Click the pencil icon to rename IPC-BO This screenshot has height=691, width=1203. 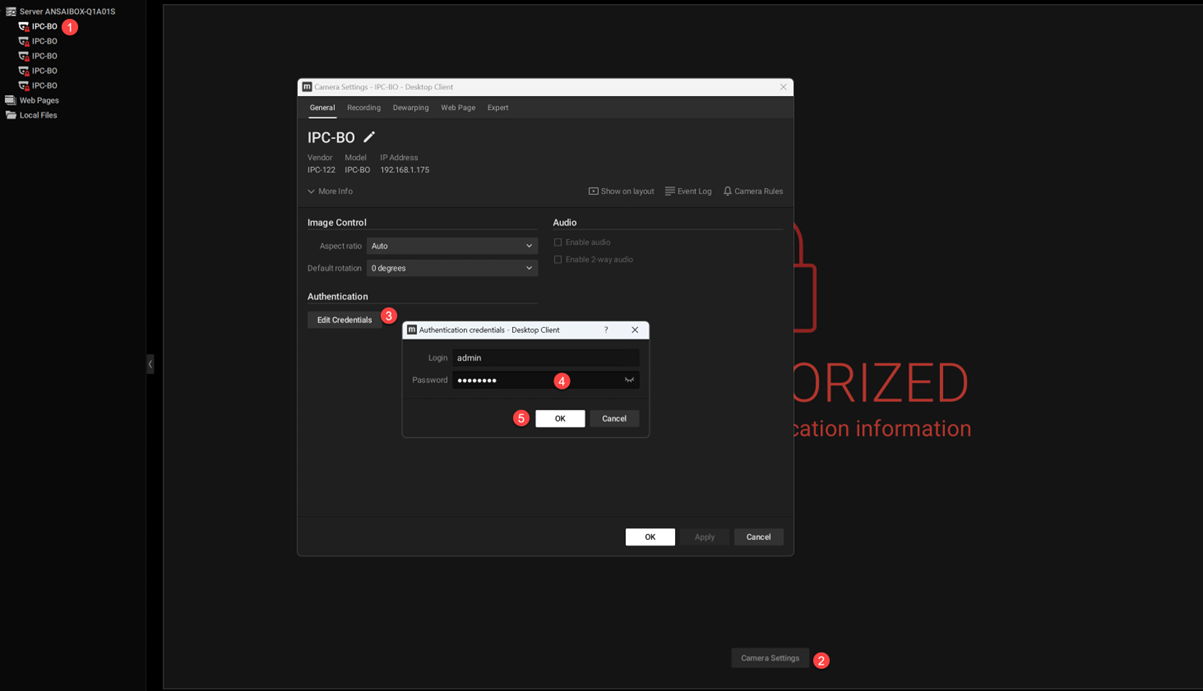pos(369,137)
